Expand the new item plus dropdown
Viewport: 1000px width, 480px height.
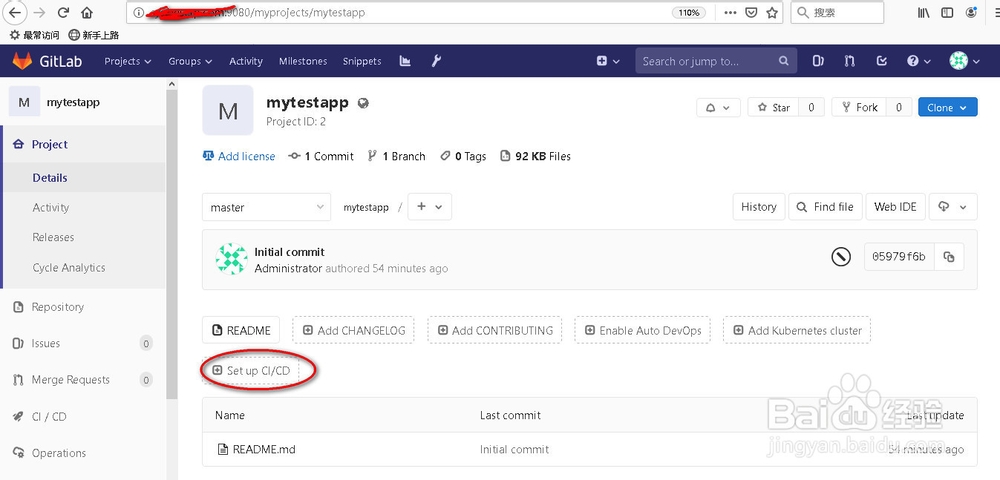coord(608,61)
